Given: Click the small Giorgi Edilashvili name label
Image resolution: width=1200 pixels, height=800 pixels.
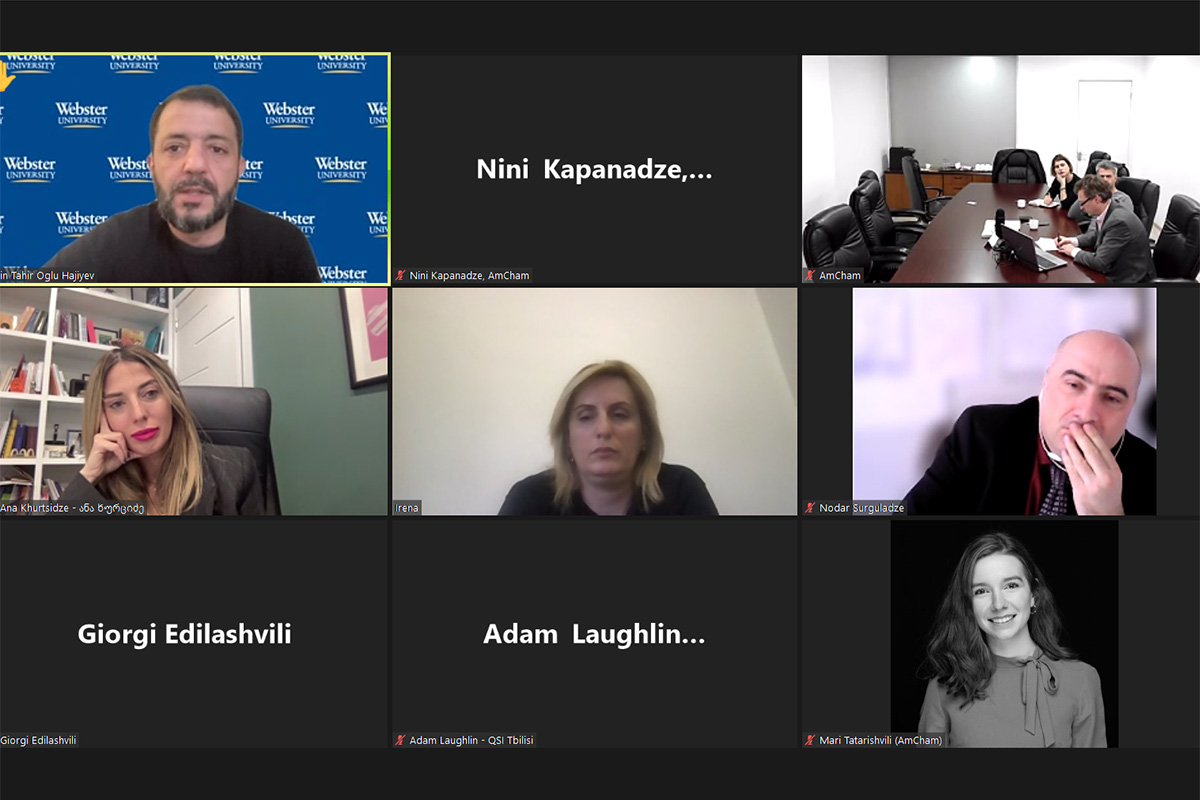Looking at the screenshot, I should [39, 740].
